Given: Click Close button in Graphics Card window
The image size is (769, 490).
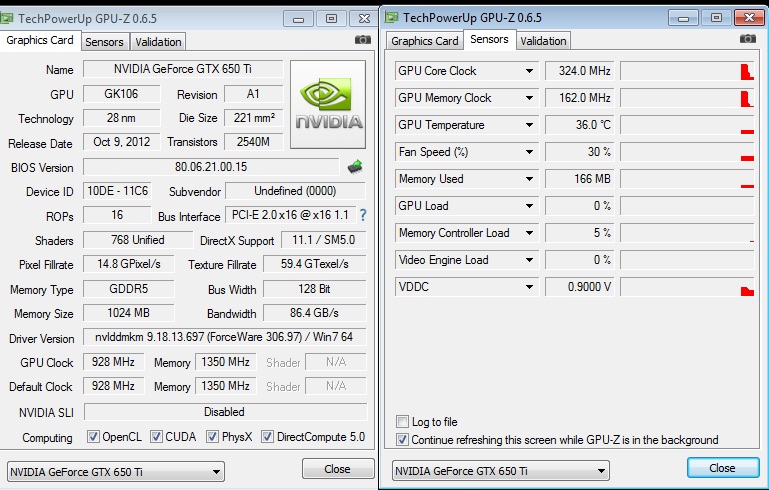Looking at the screenshot, I should pyautogui.click(x=337, y=469).
